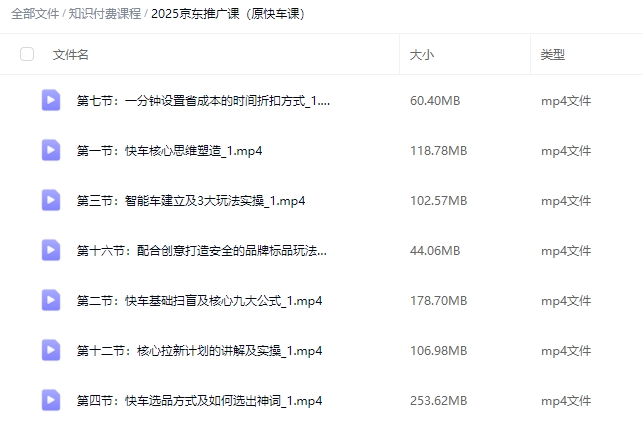The height and width of the screenshot is (426, 643).
Task: Tick the select-all checkbox in the header
Action: click(27, 54)
